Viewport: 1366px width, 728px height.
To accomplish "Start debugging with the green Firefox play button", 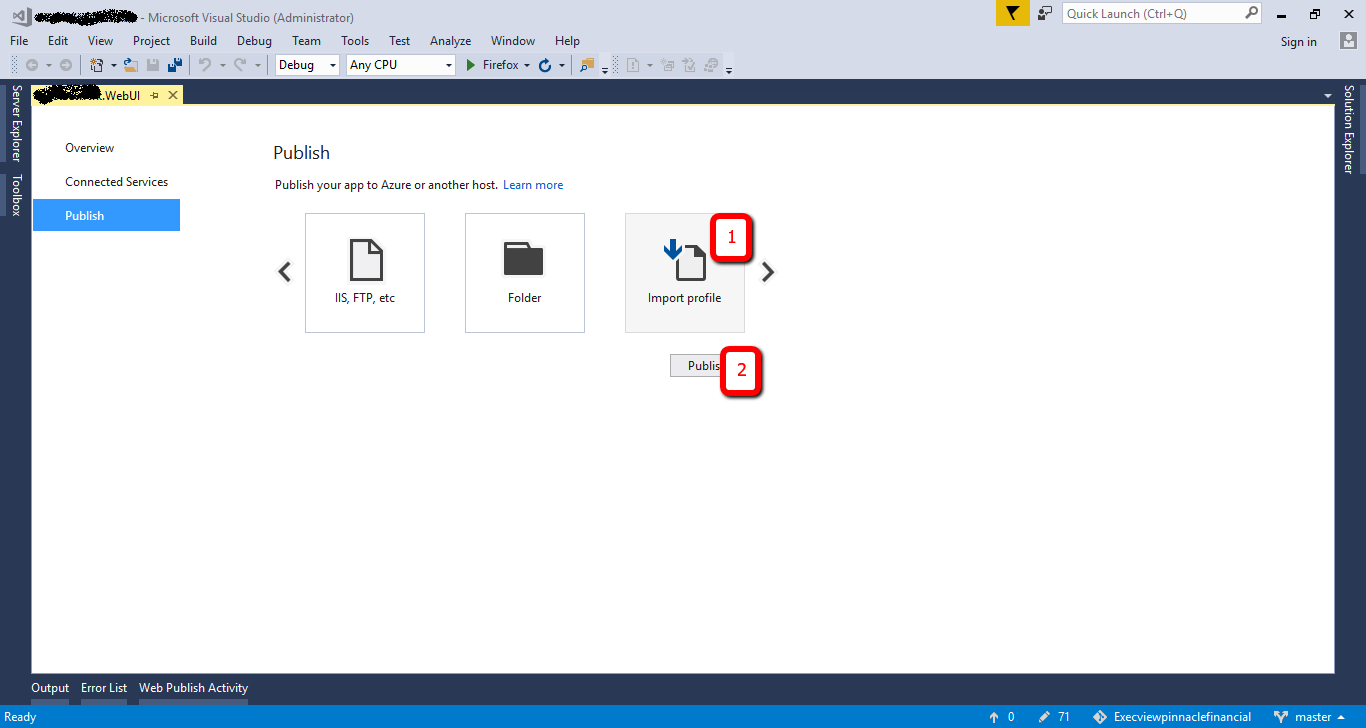I will tap(470, 64).
